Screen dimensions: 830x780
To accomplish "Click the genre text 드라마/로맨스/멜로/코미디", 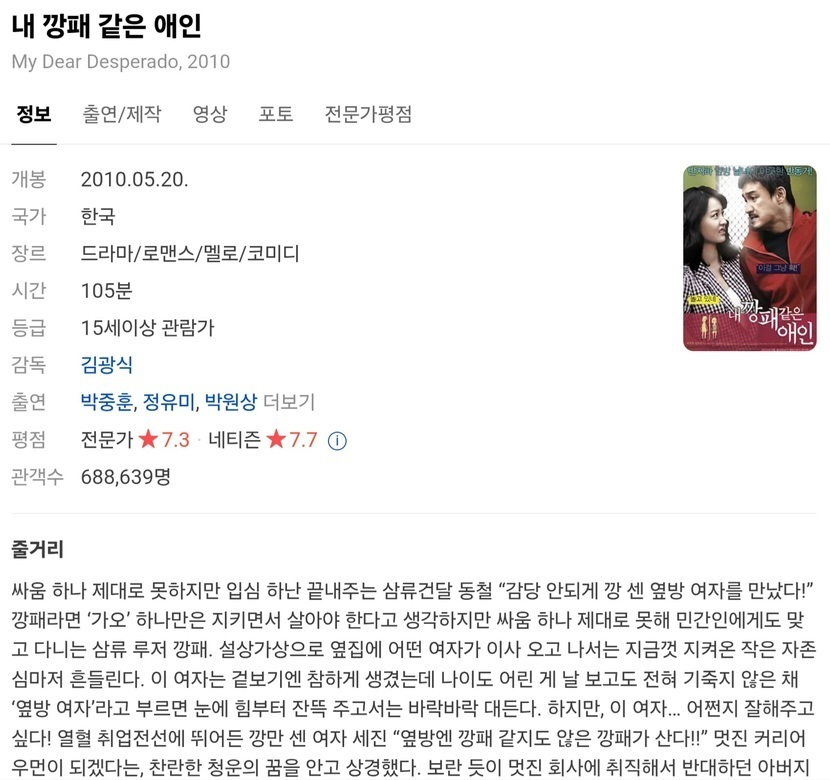I will click(x=190, y=253).
